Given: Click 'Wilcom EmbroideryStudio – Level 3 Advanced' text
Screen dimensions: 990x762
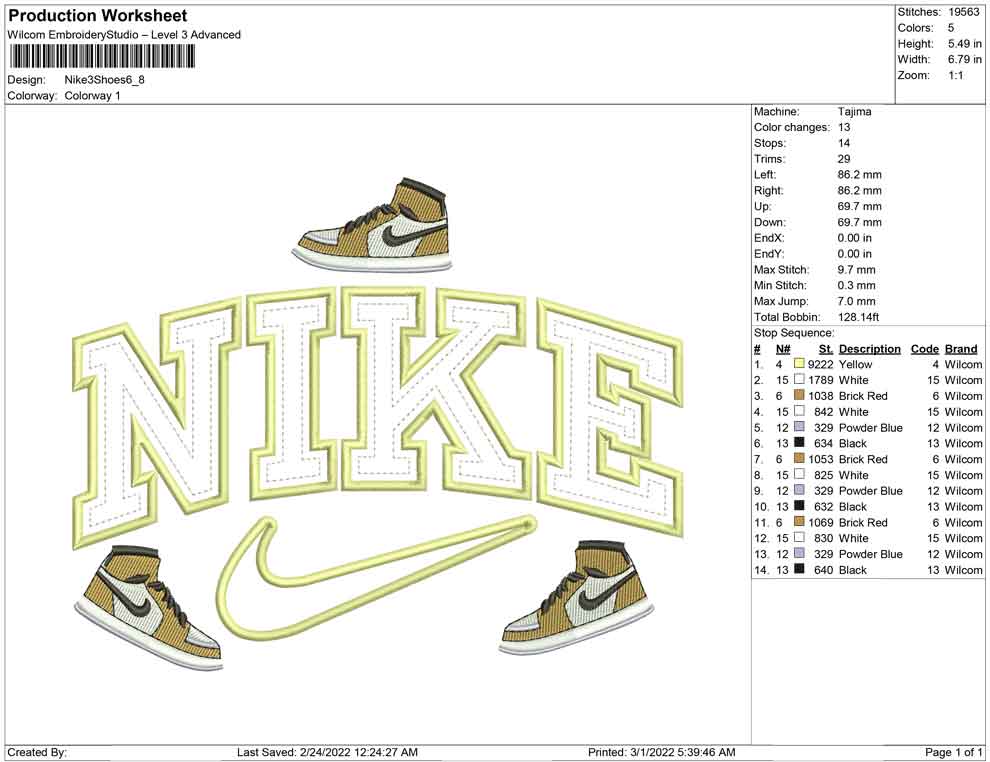Looking at the screenshot, I should (124, 35).
